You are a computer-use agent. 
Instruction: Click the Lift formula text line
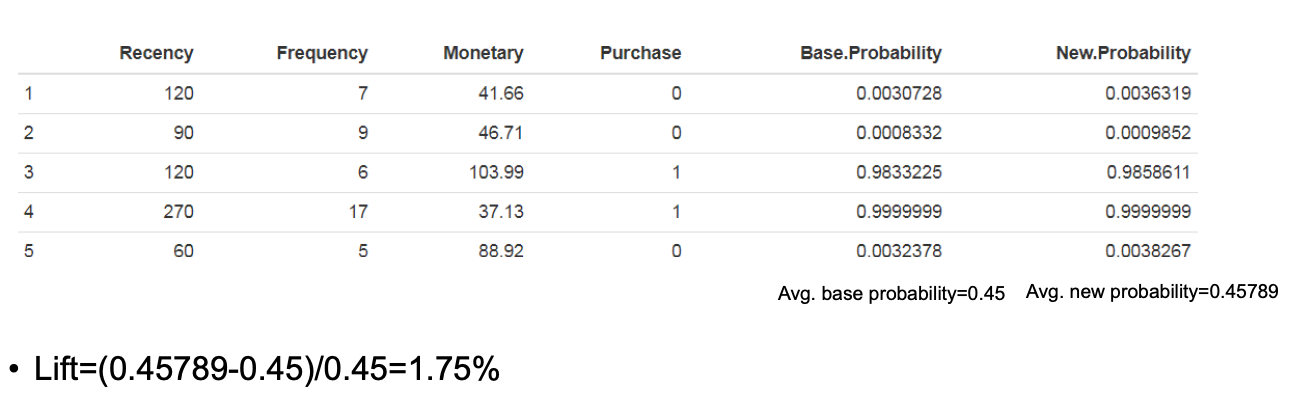pyautogui.click(x=262, y=370)
